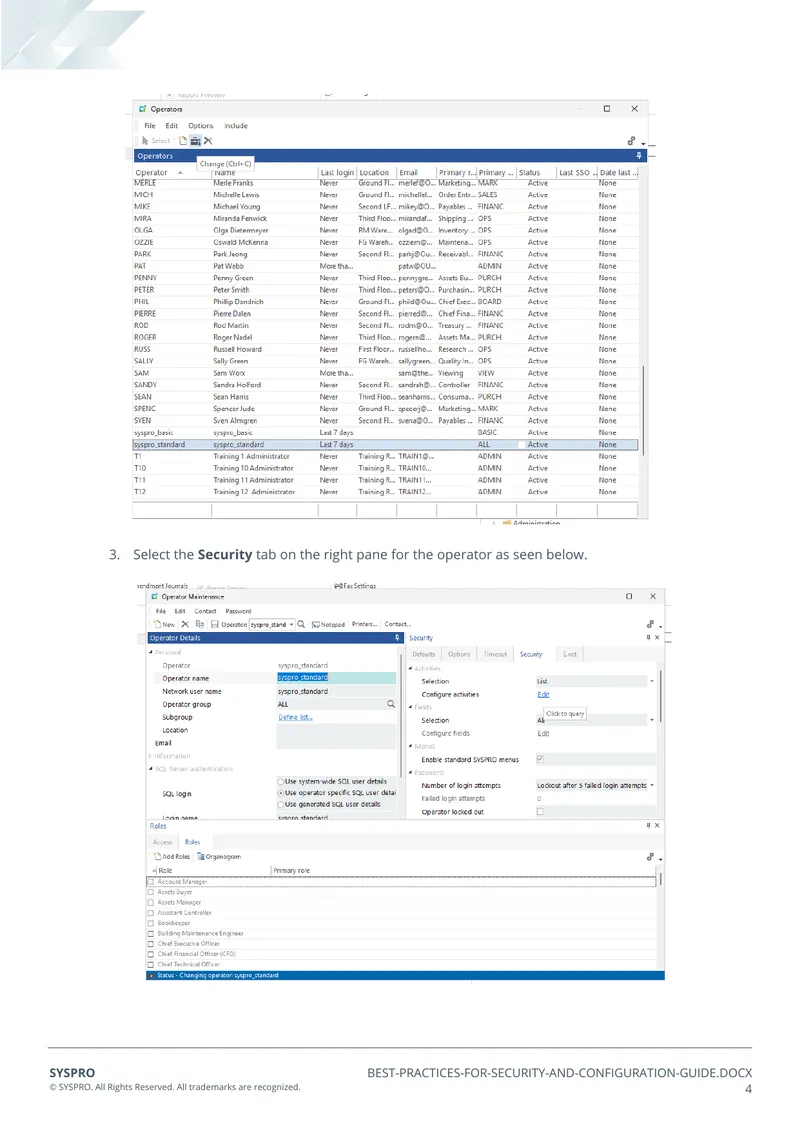Click the Status column header

point(536,172)
